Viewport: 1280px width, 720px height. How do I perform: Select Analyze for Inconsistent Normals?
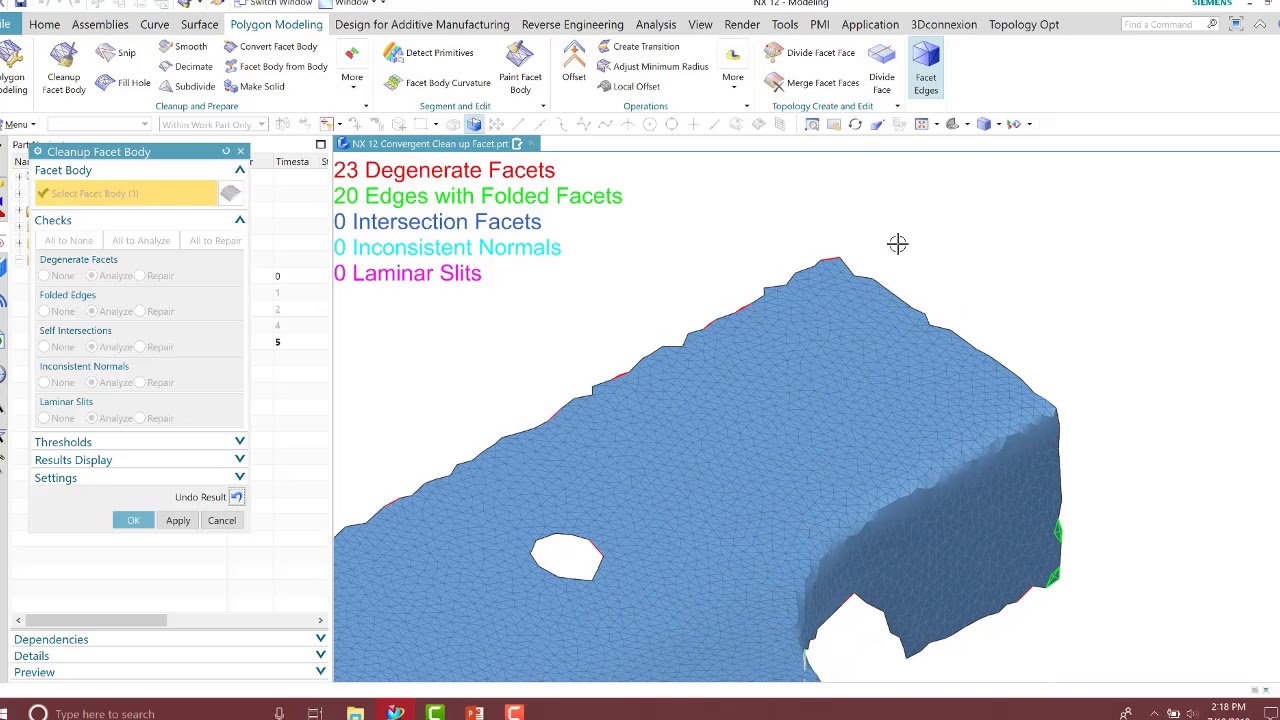pyautogui.click(x=92, y=383)
